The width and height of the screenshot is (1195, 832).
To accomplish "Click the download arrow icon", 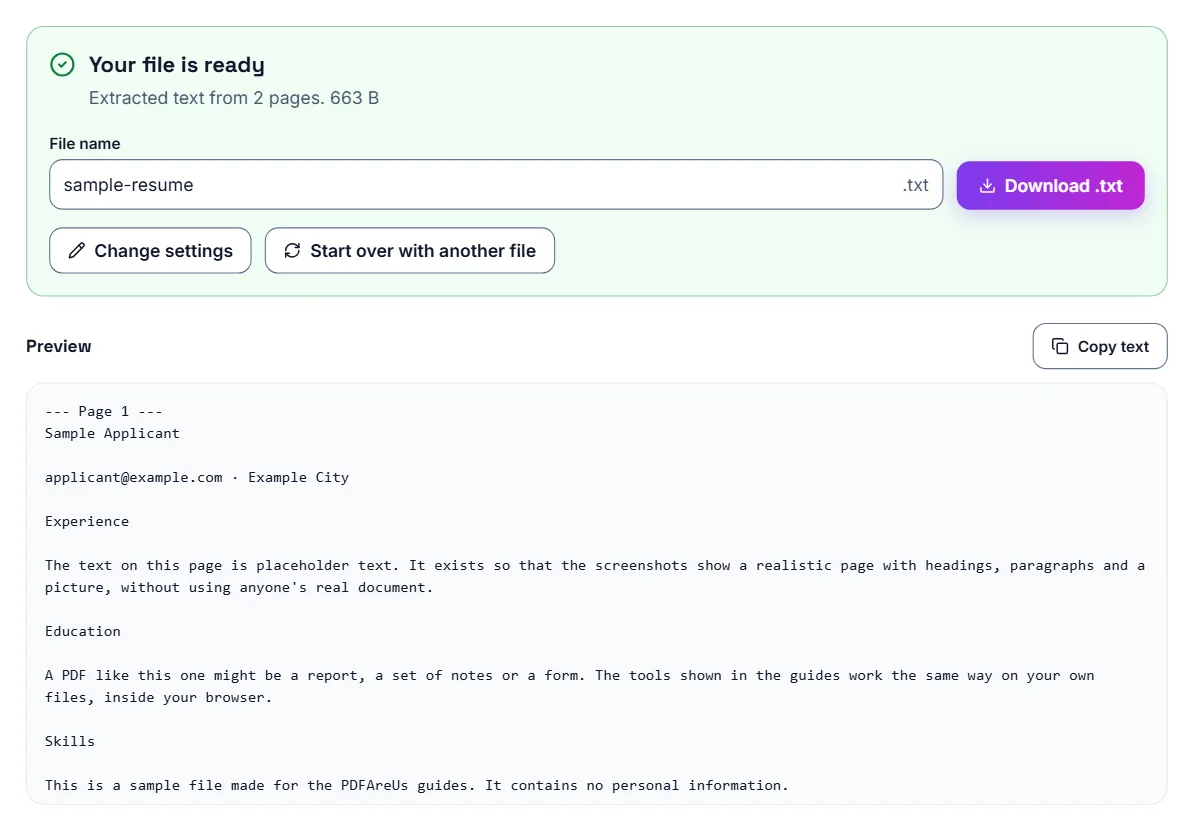I will point(987,186).
